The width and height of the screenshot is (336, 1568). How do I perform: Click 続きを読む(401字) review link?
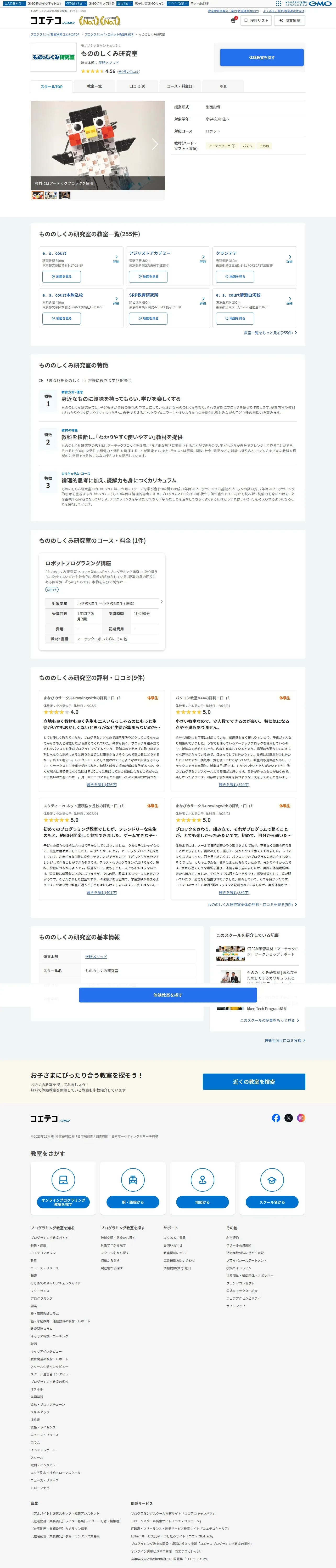click(x=102, y=892)
